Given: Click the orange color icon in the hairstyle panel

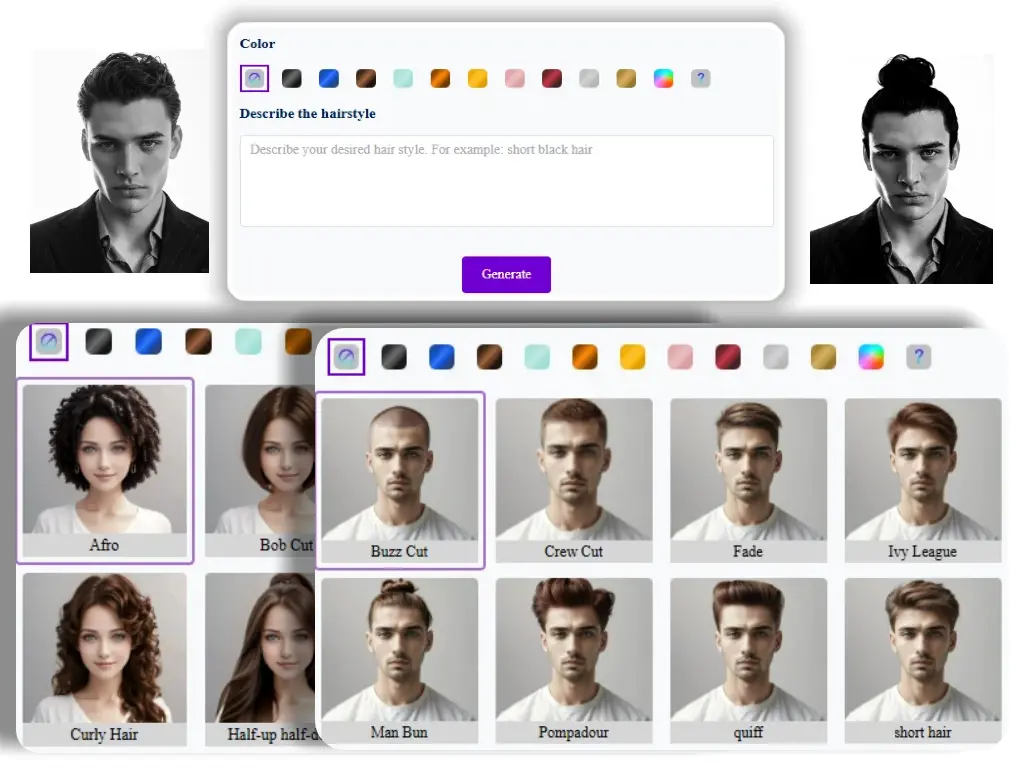Looking at the screenshot, I should tap(585, 355).
